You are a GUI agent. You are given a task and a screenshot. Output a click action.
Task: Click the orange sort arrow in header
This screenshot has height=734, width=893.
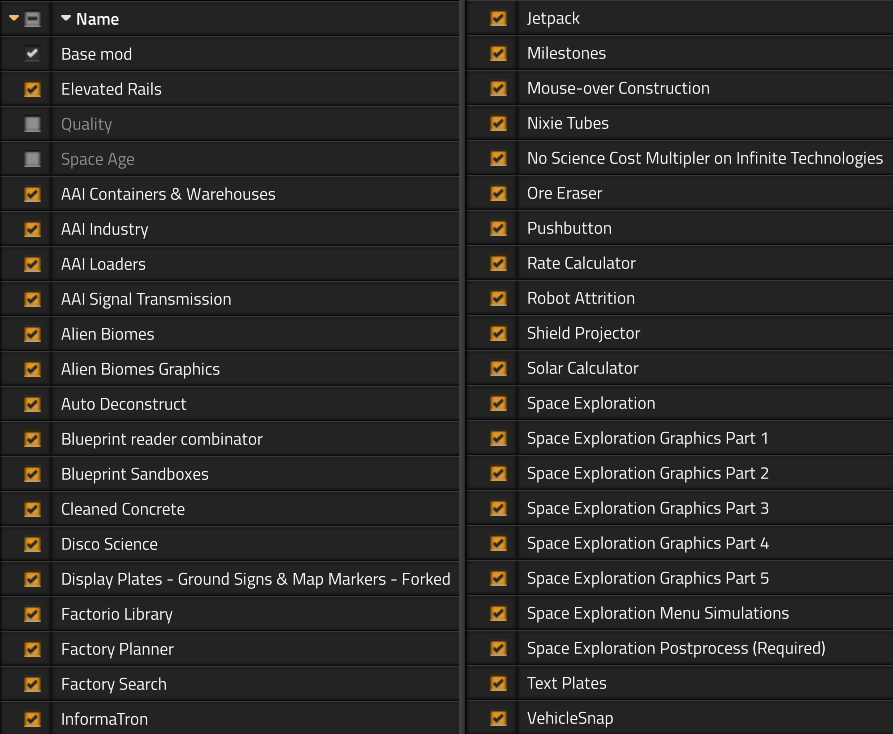(x=14, y=19)
